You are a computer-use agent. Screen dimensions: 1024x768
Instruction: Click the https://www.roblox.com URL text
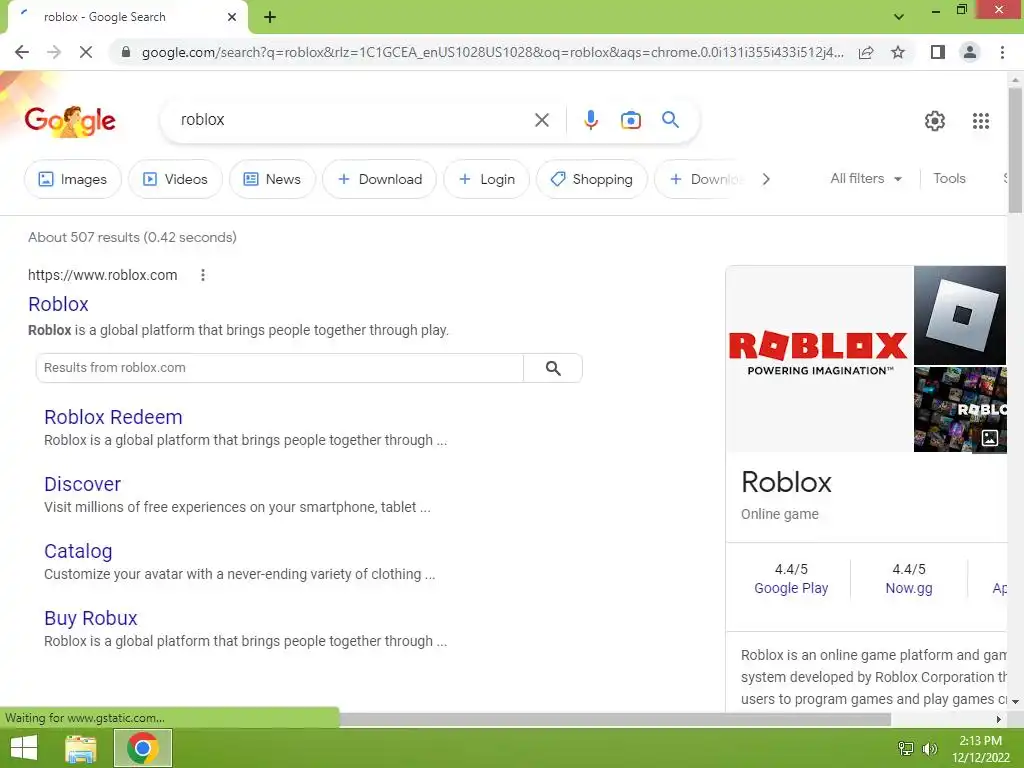(x=103, y=275)
